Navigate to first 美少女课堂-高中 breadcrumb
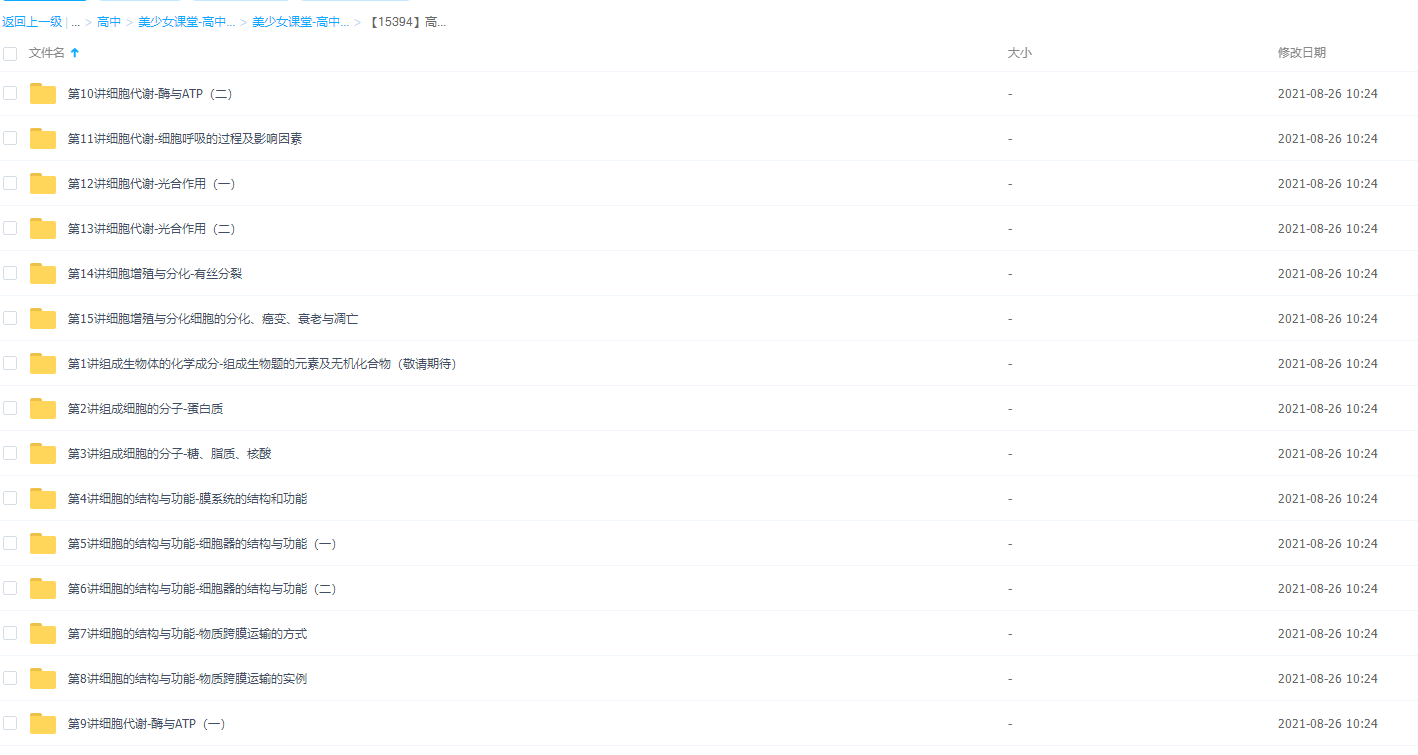 186,22
